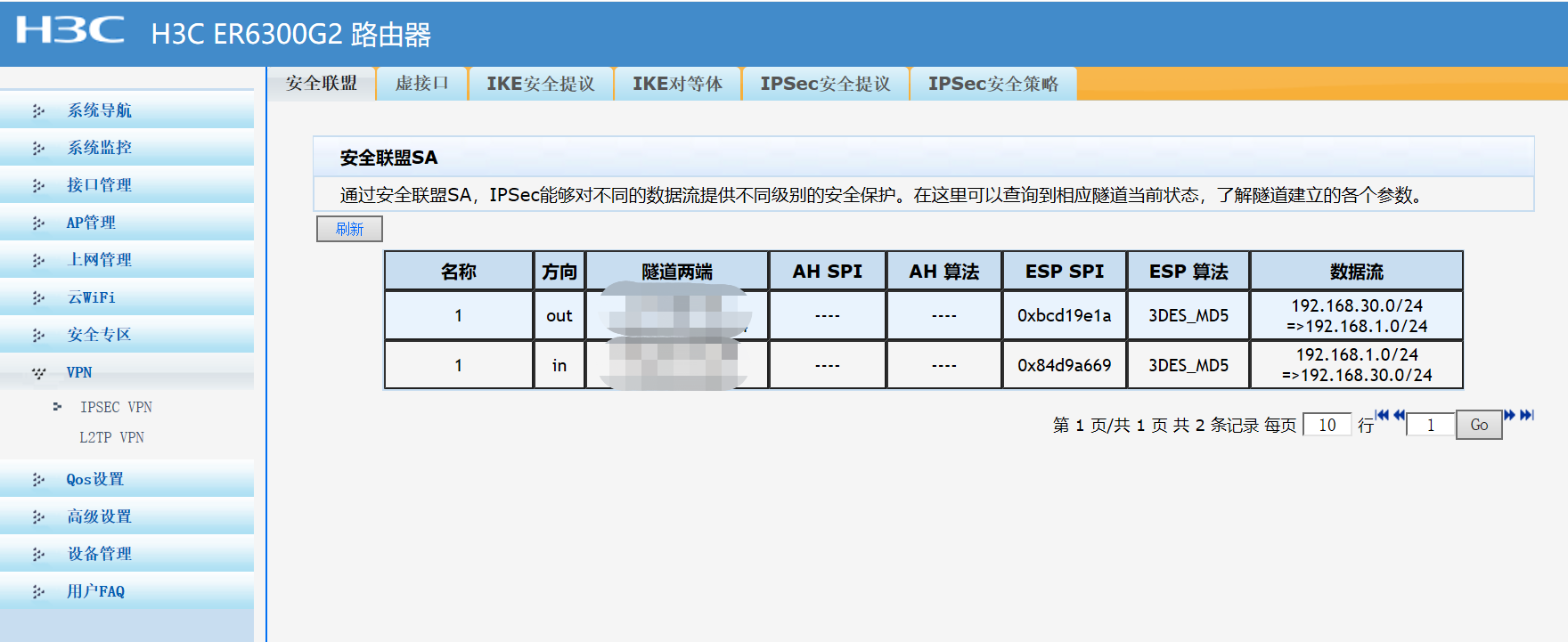Click the 方向 column header
This screenshot has width=1568, height=642.
[559, 272]
